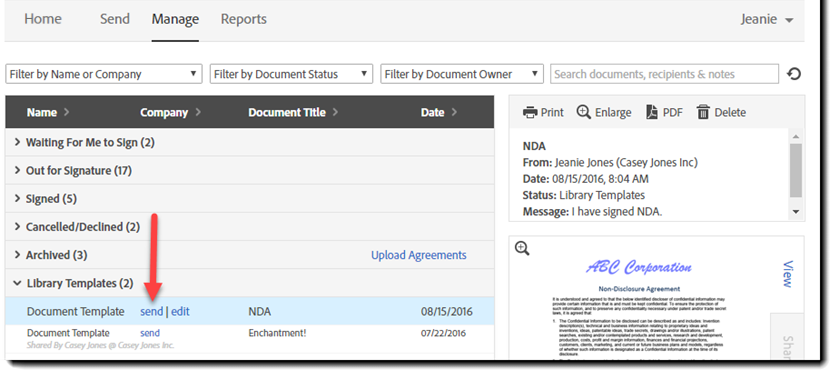Click the View side tab on preview
This screenshot has height=370, width=830.
coord(787,274)
